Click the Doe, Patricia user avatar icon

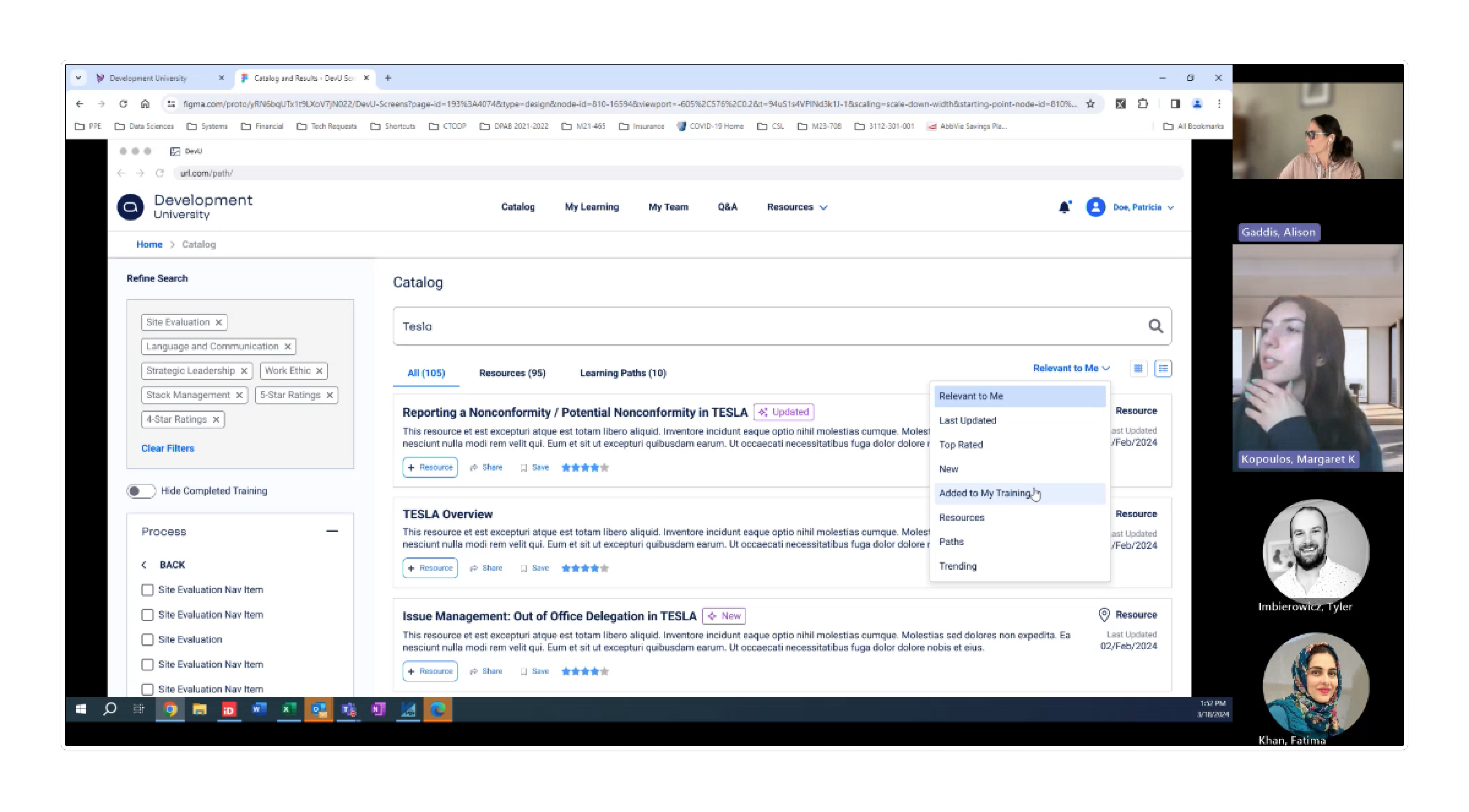point(1096,207)
